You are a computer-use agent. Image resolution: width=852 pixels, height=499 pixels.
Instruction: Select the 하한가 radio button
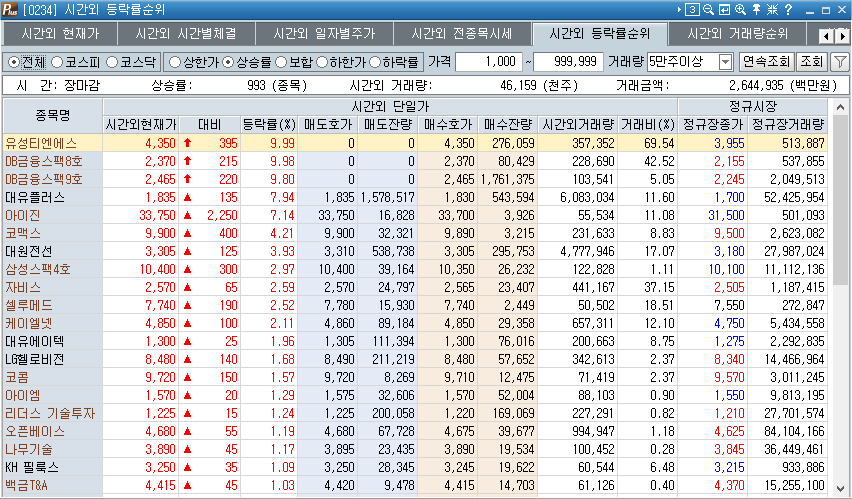(x=322, y=62)
